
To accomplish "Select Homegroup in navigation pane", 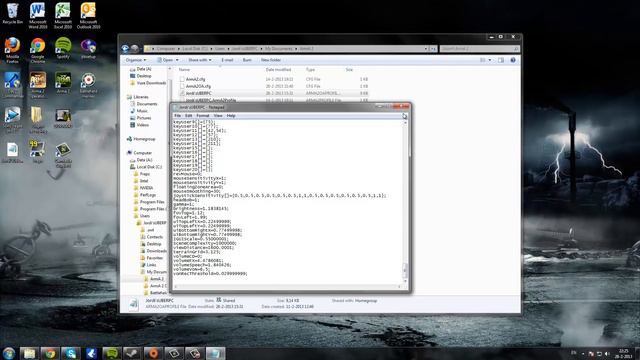I will 144,139.
